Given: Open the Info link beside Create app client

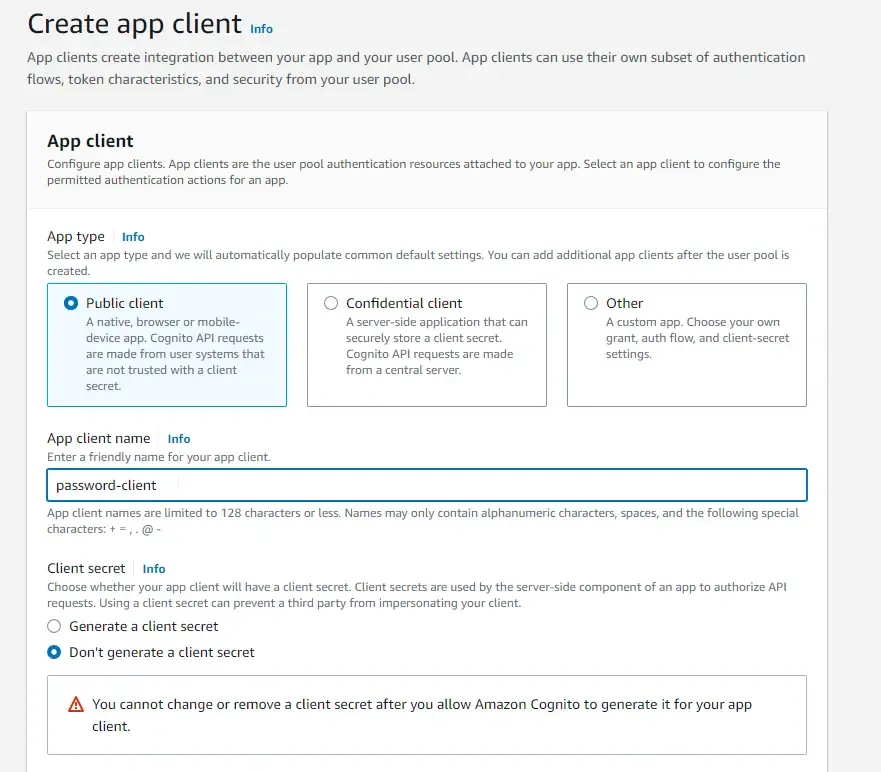Looking at the screenshot, I should (261, 29).
